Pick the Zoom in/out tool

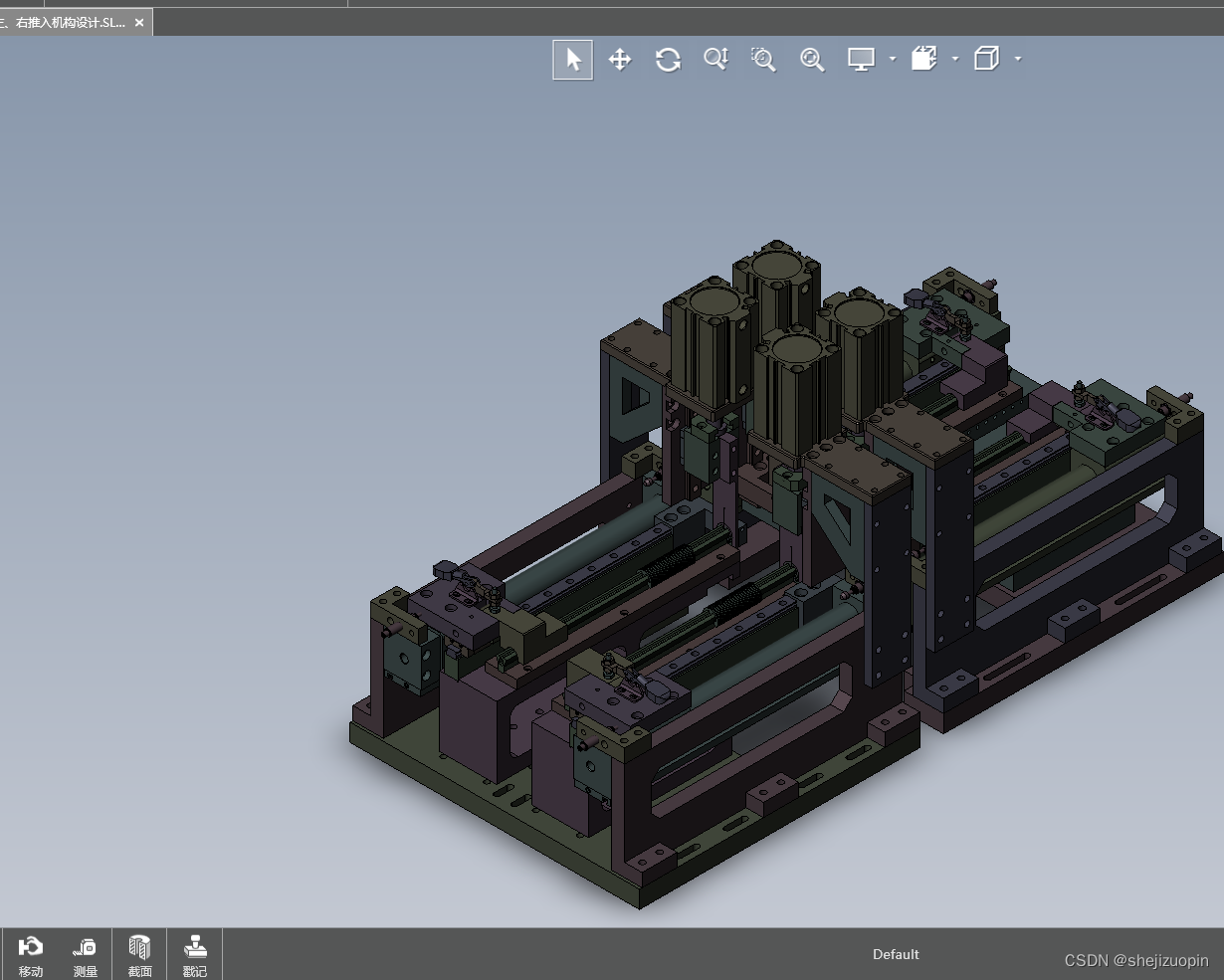[x=715, y=60]
